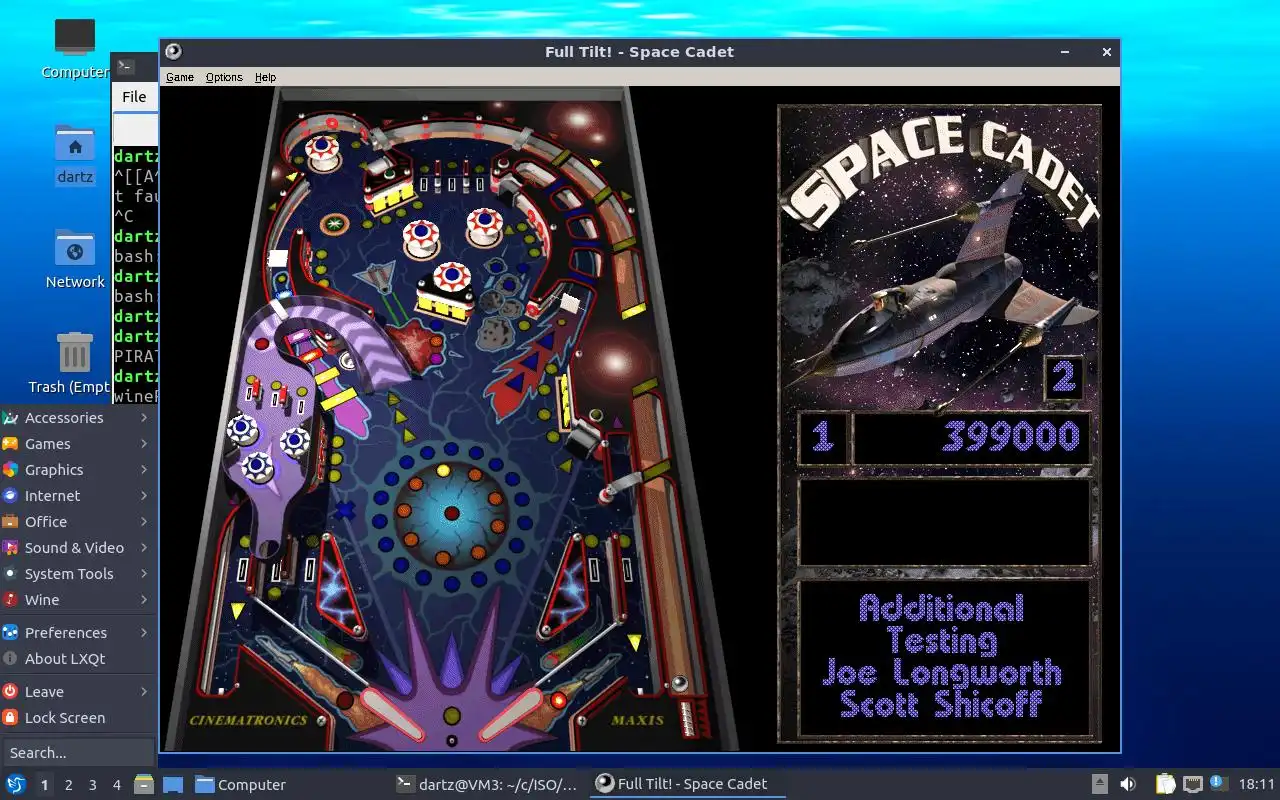Click the 'Joe Longworth' credit text
Screen dimensions: 1280x800
(941, 672)
